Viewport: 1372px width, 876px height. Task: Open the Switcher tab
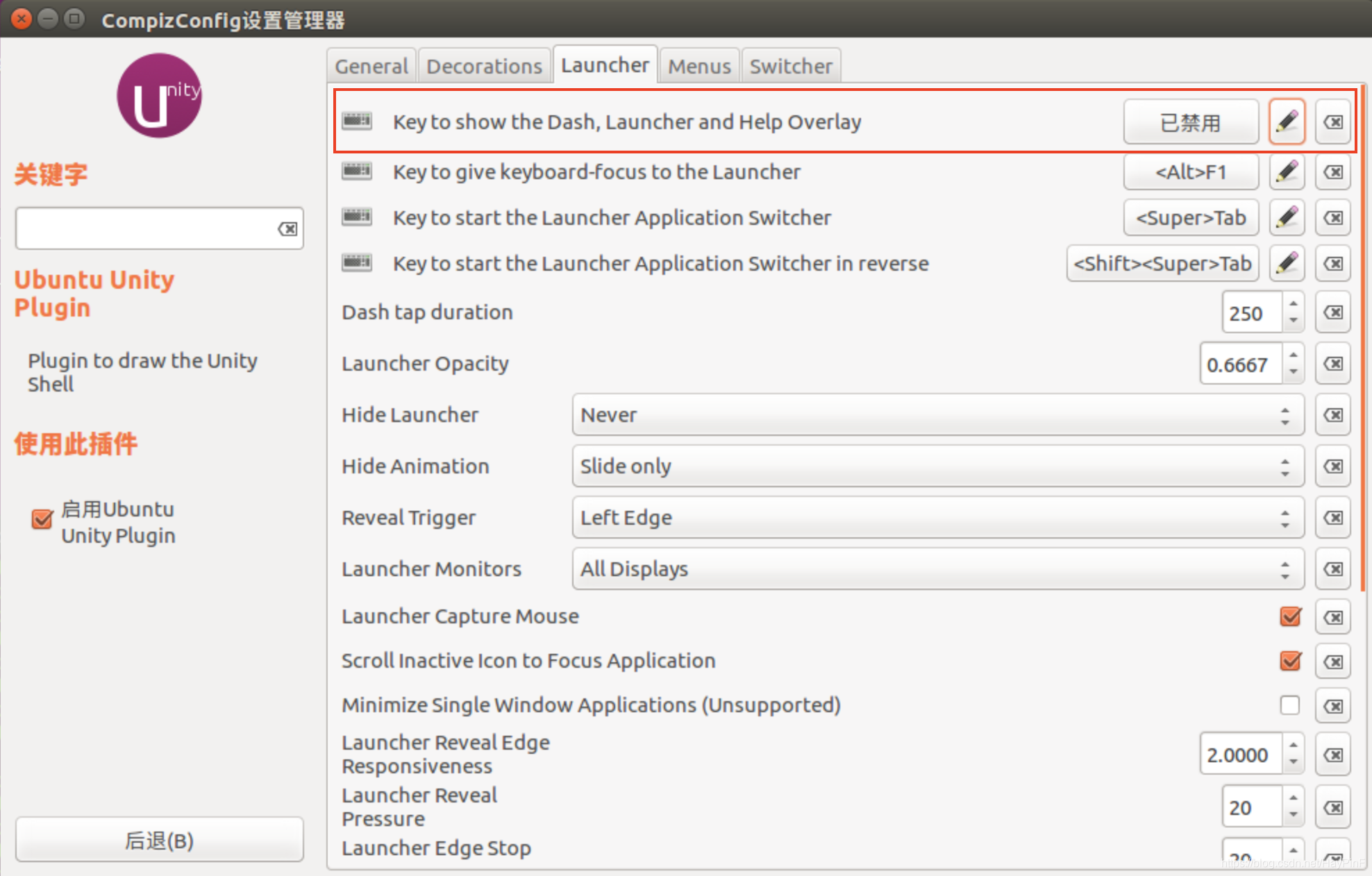pos(791,67)
